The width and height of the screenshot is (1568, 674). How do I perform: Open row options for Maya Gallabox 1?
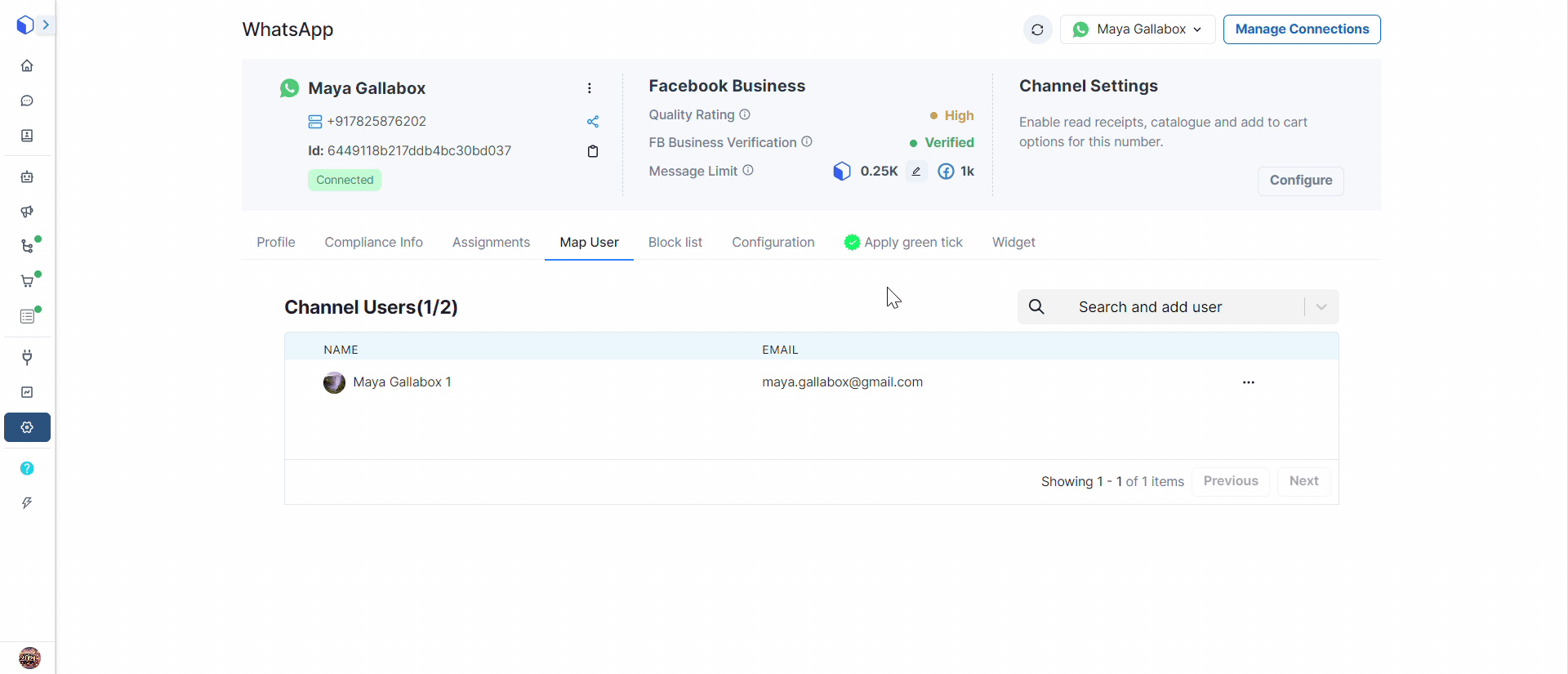(x=1248, y=382)
